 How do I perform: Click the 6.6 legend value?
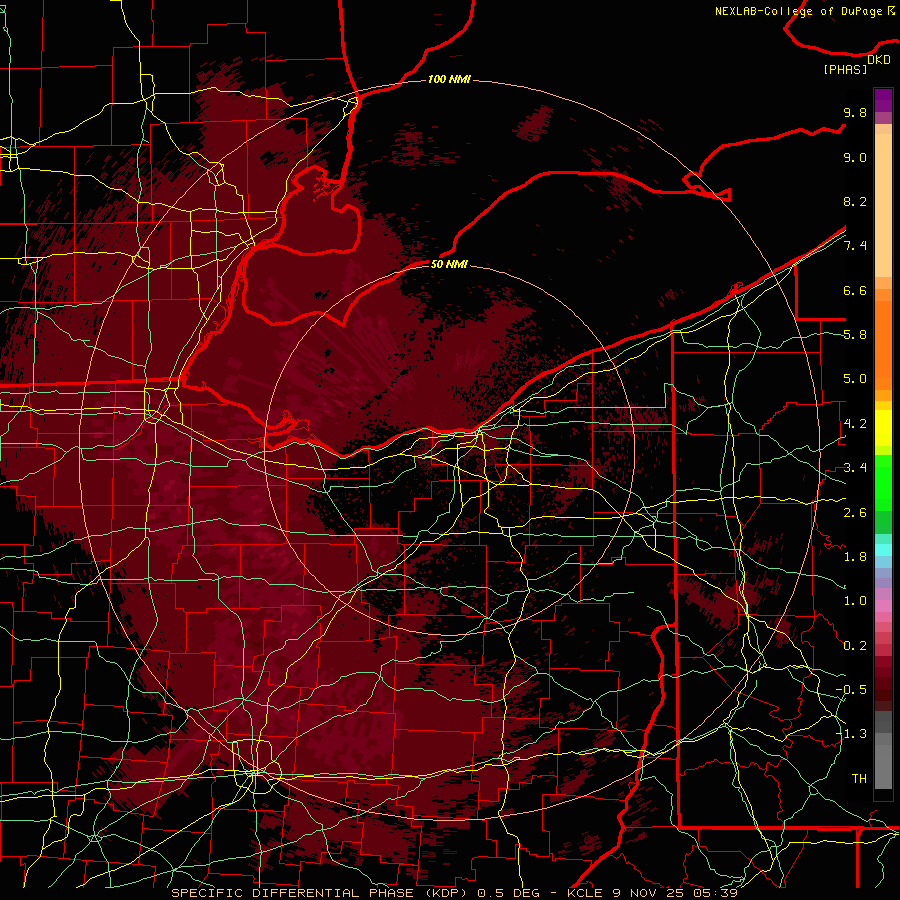pyautogui.click(x=855, y=290)
